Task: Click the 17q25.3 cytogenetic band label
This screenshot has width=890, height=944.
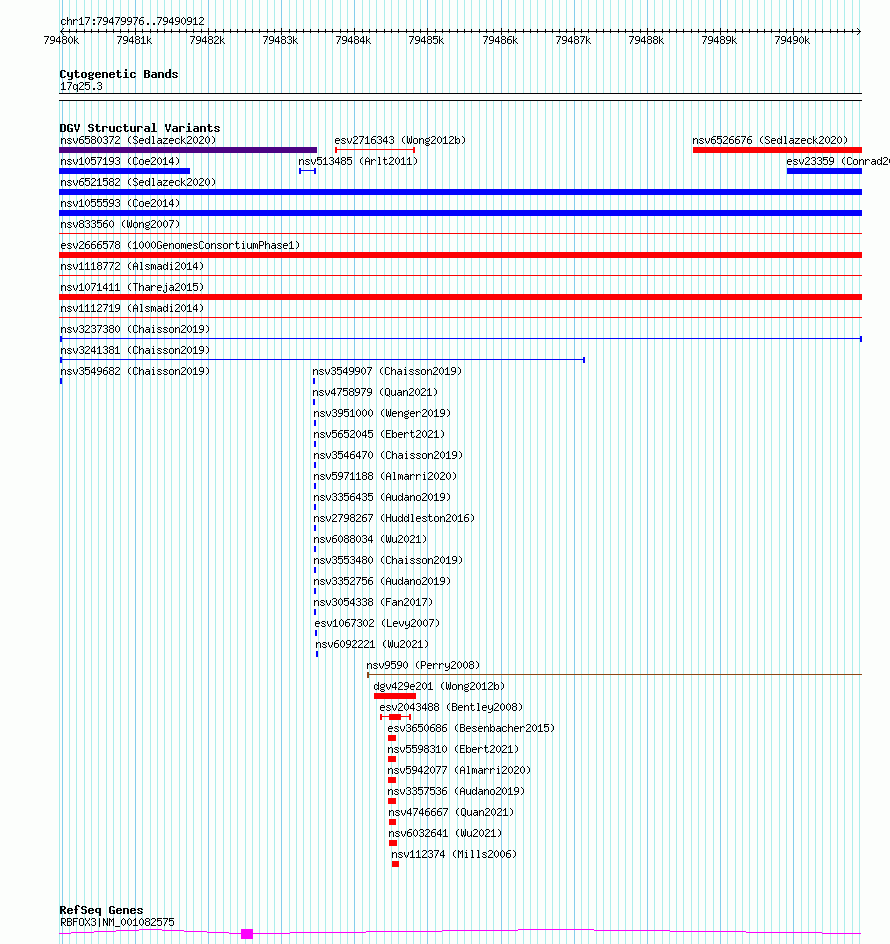Action: coord(81,87)
